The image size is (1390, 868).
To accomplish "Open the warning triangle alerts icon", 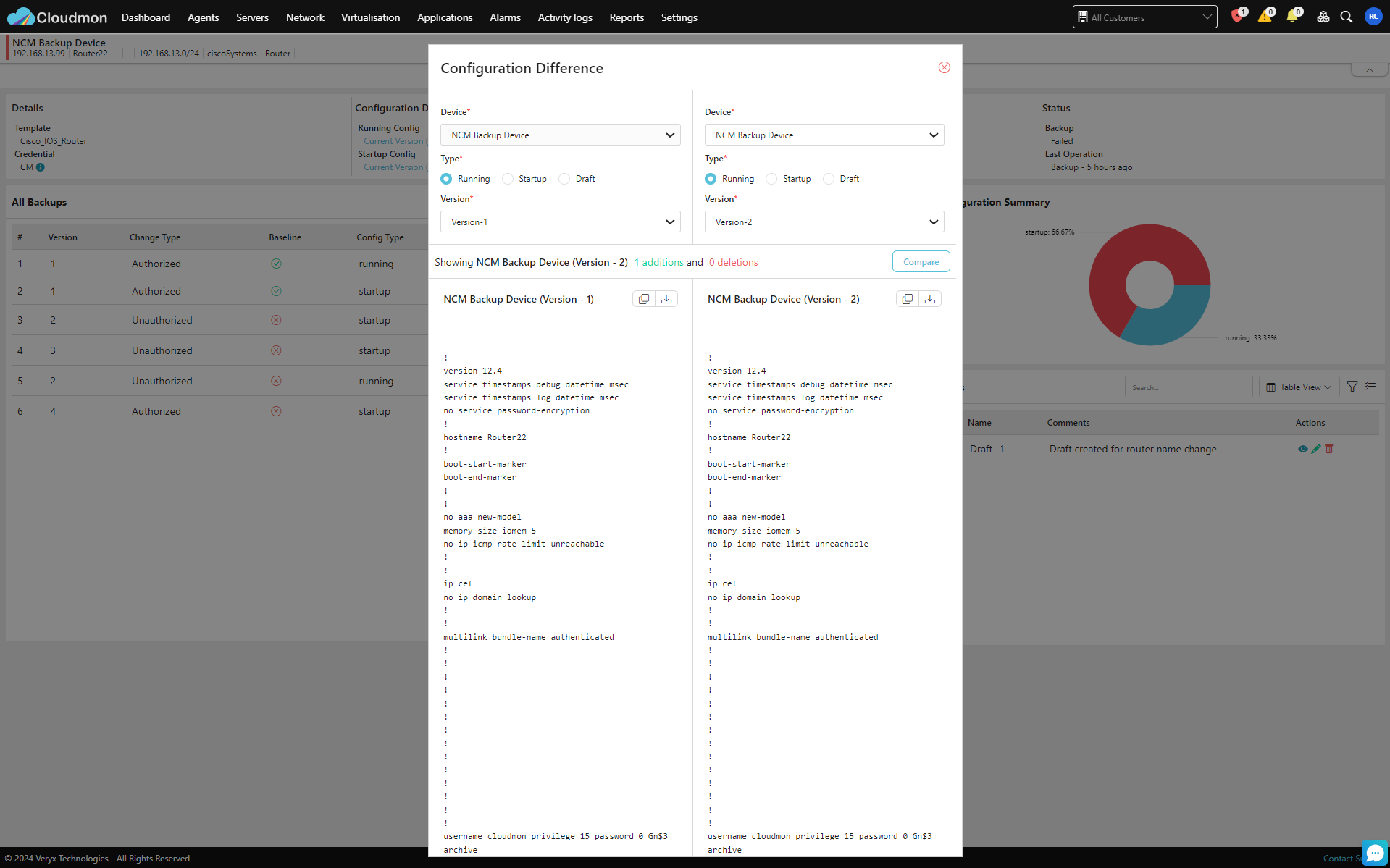I will pyautogui.click(x=1265, y=17).
